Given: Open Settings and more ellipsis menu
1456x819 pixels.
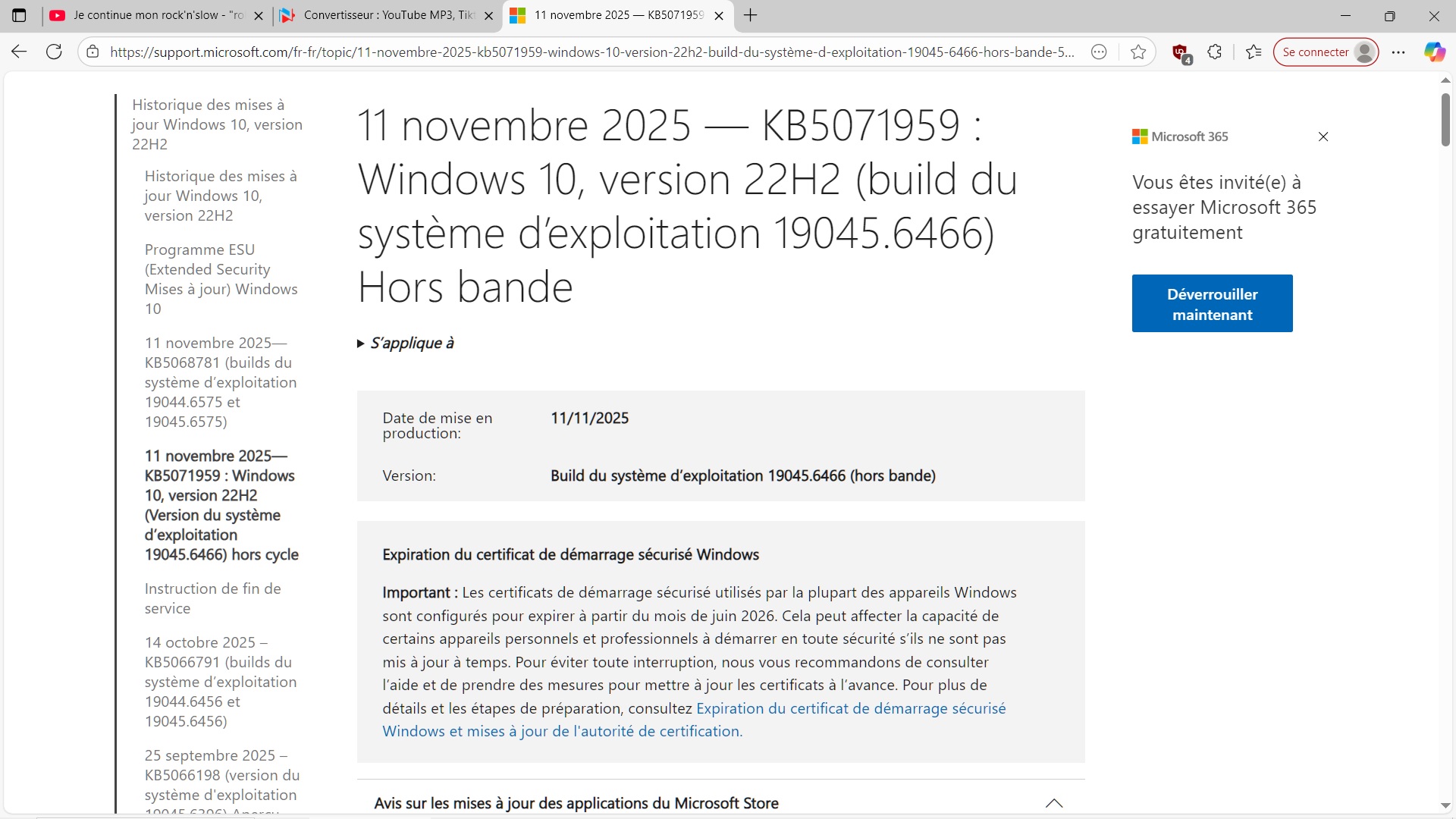Looking at the screenshot, I should tap(1398, 52).
